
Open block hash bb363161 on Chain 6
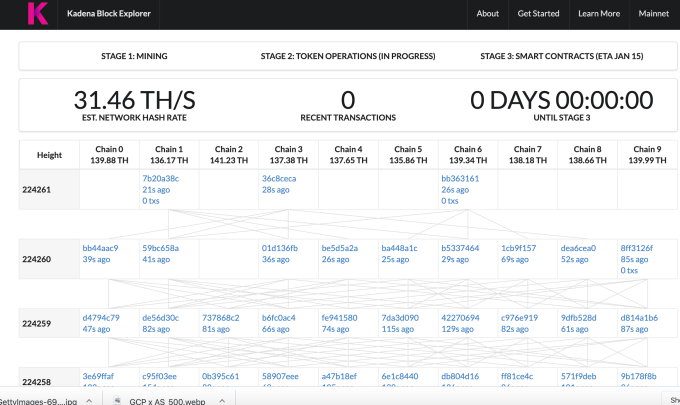tap(460, 178)
